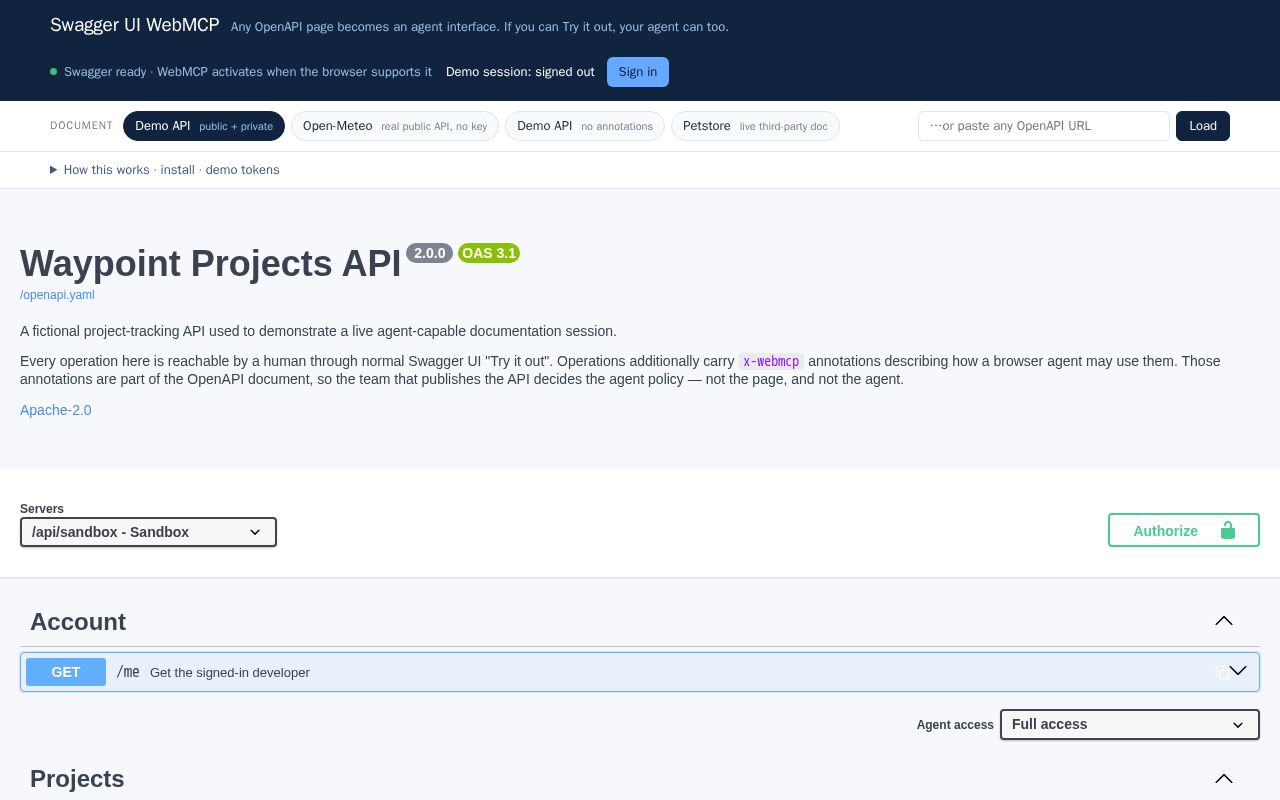Click the x-webmcp code label
The height and width of the screenshot is (800, 1280).
[x=771, y=361]
